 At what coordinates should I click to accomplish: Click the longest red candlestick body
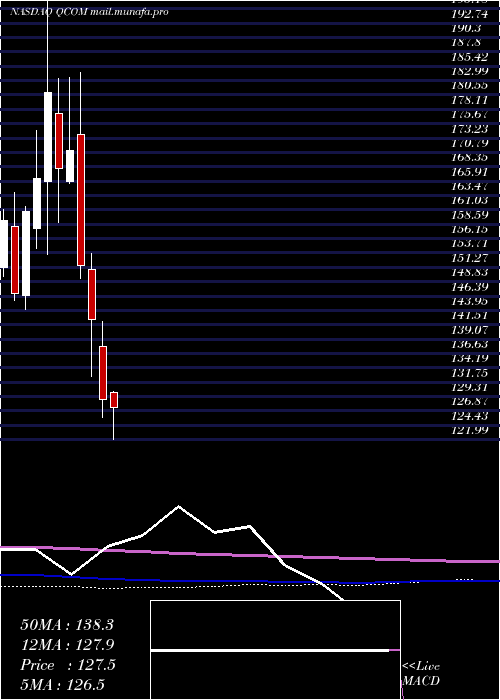pyautogui.click(x=81, y=200)
